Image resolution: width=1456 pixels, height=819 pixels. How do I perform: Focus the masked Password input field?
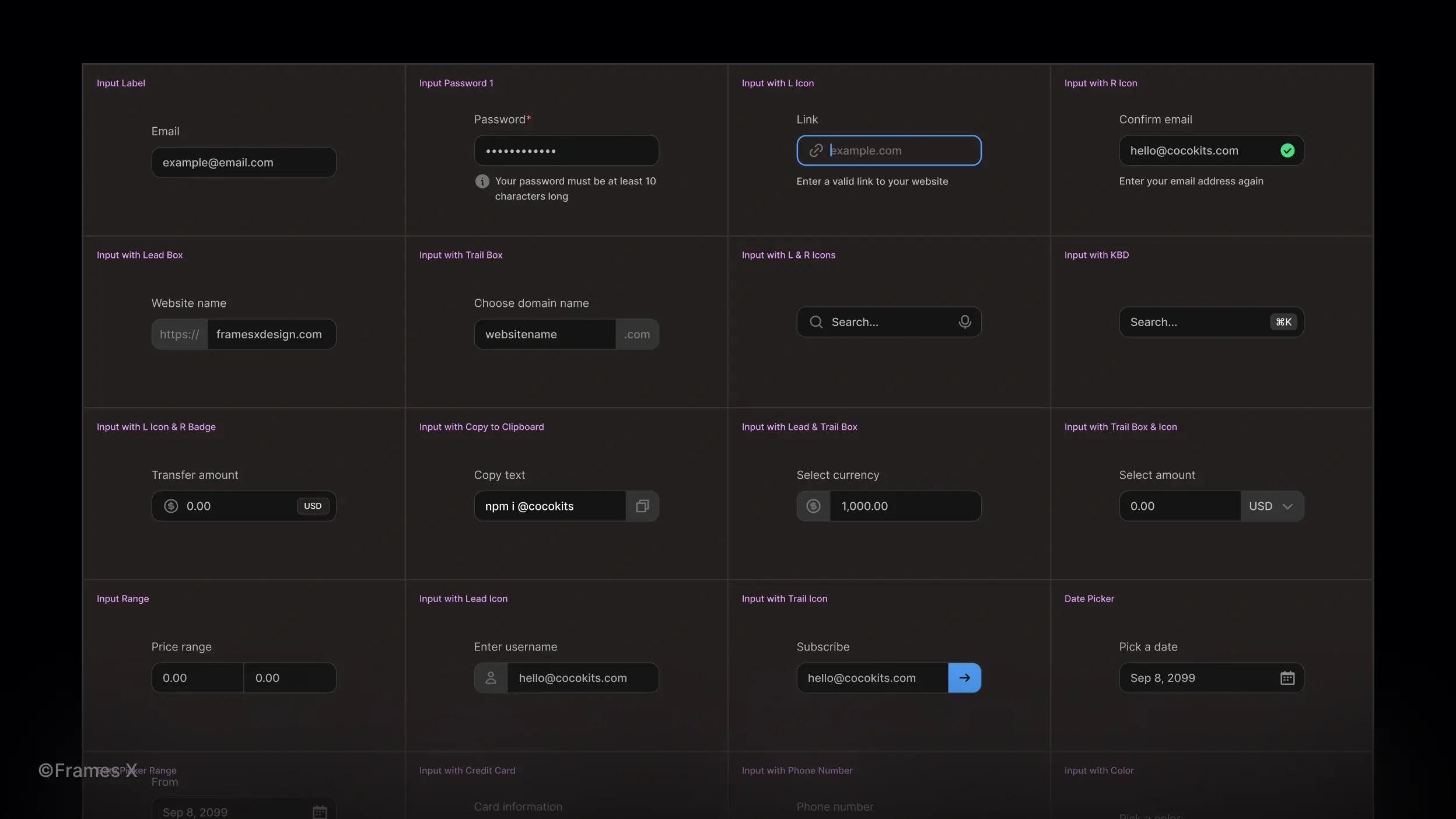[x=567, y=150]
